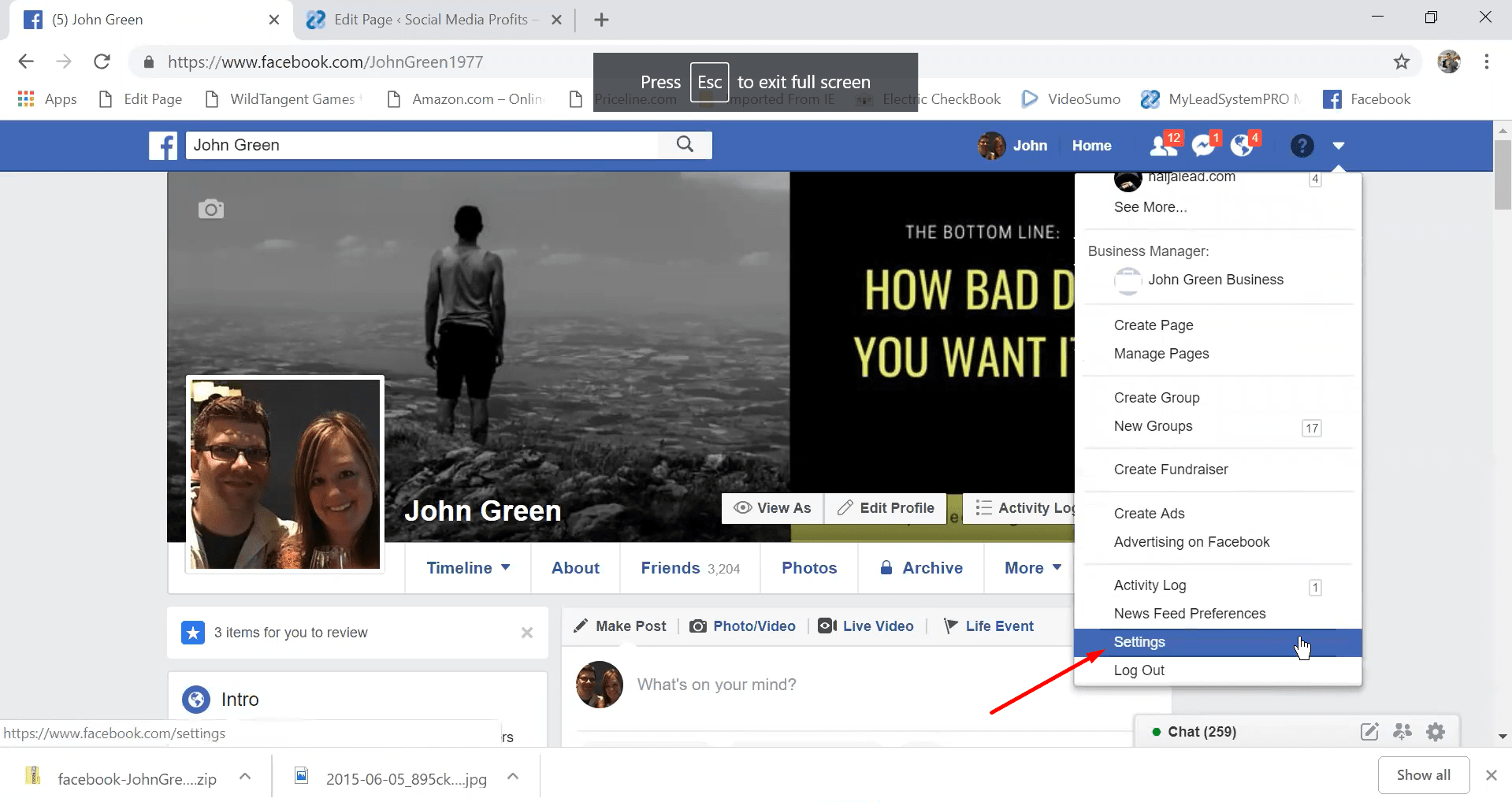
Task: Switch to the About tab
Action: (575, 568)
